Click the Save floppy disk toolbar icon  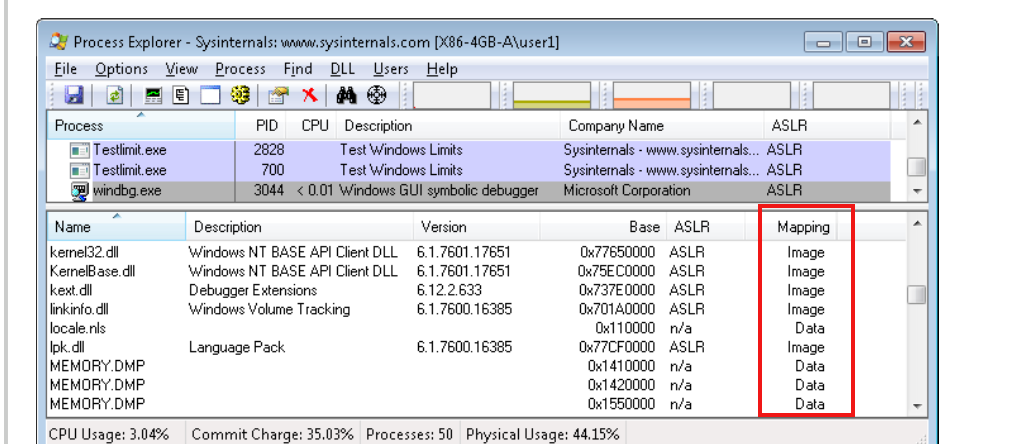75,96
